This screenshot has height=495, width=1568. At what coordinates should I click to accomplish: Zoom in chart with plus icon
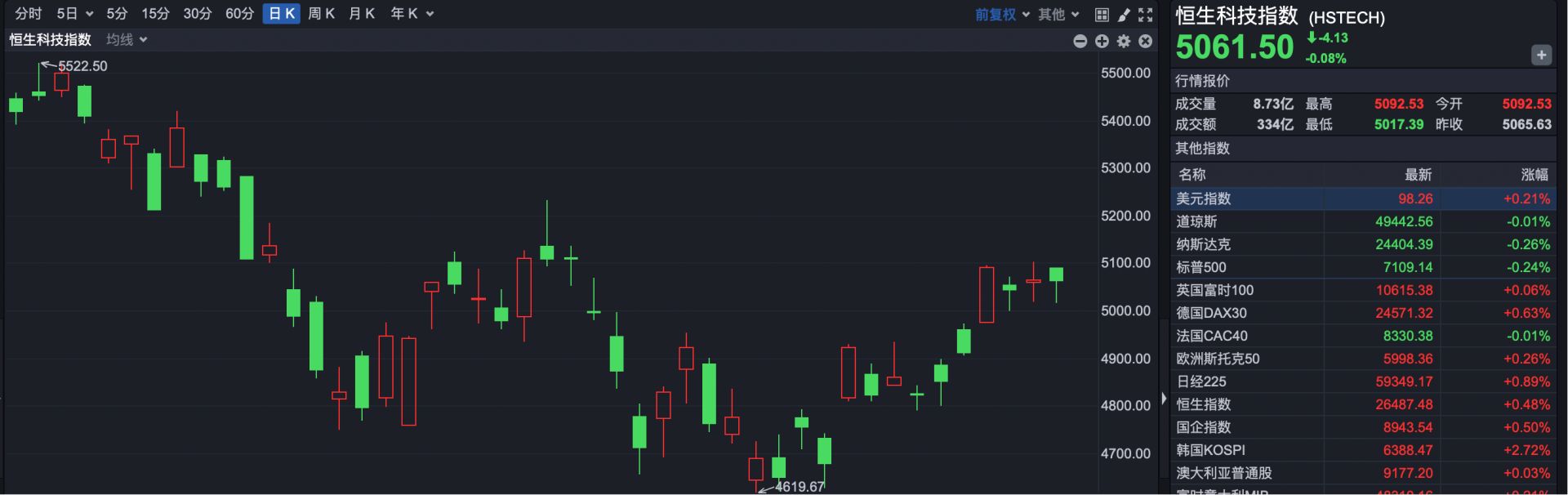[x=1102, y=41]
